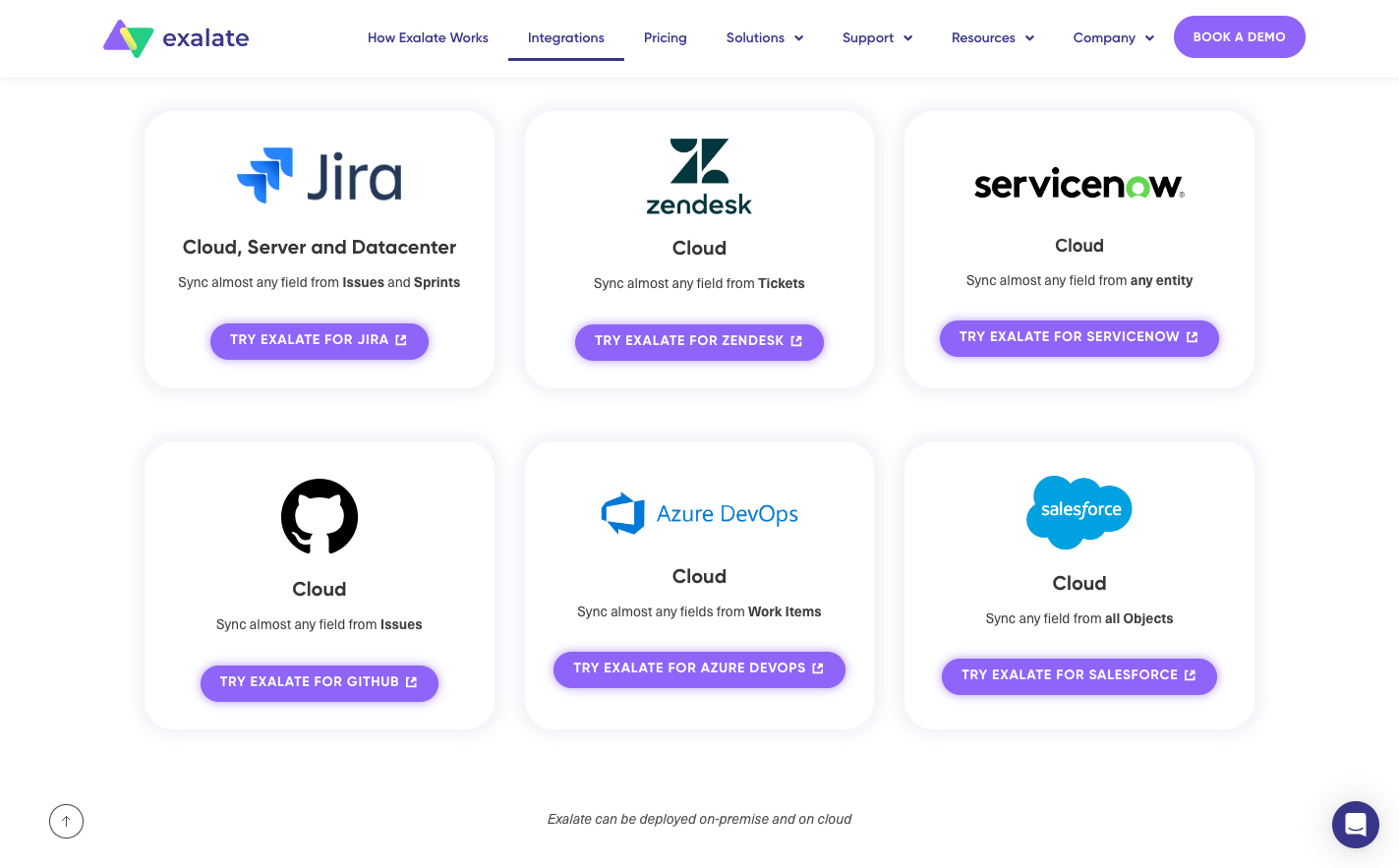Click 'Exalate can be deployed on-premise' note
The image size is (1399, 868).
click(x=699, y=819)
